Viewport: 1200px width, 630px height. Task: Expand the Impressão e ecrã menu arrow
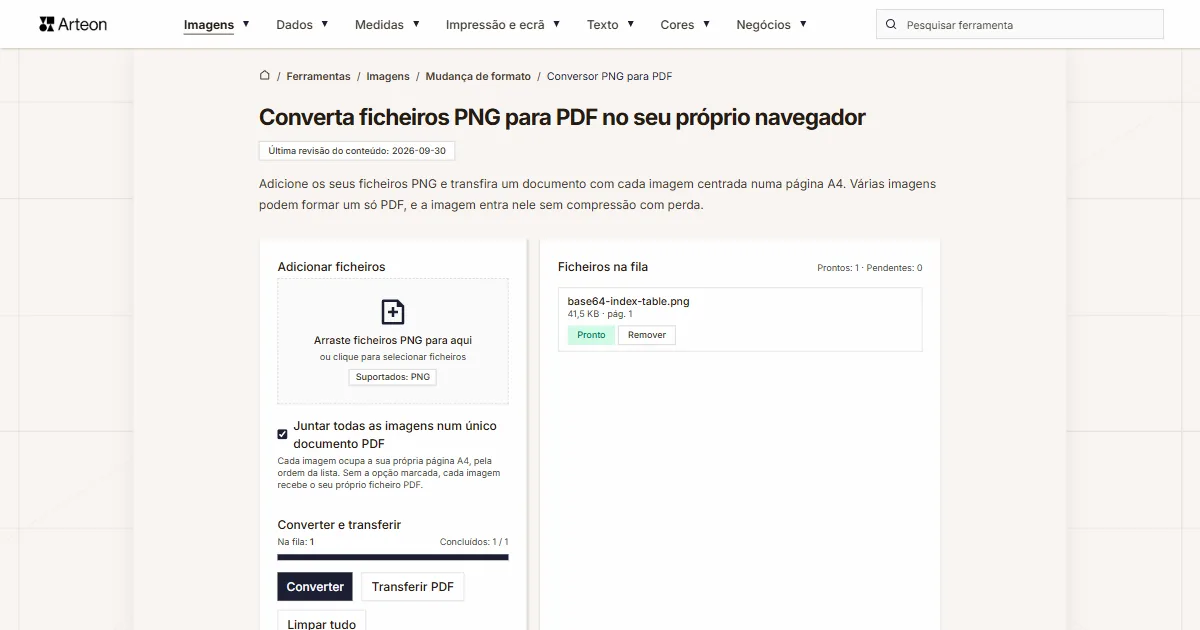click(x=557, y=24)
